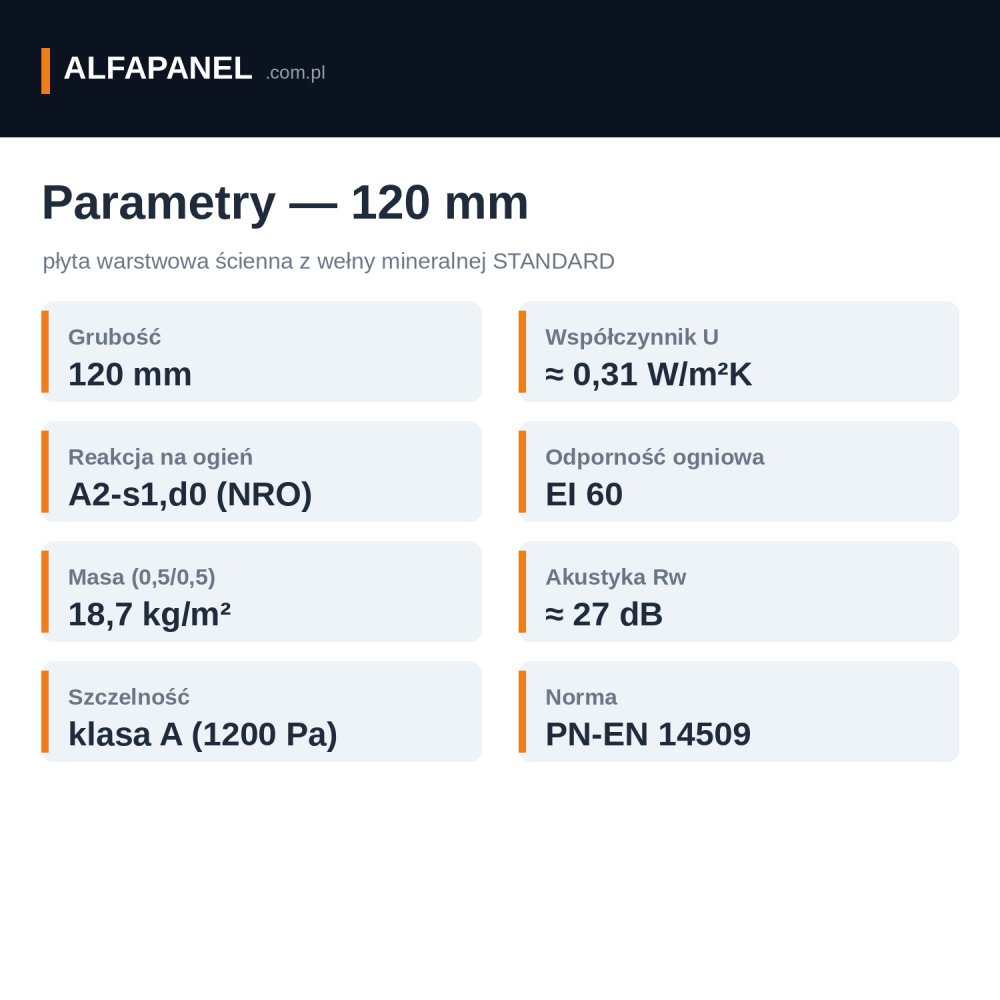This screenshot has height=1000, width=1000.
Task: Click the orange accent on Norma card
Action: click(x=522, y=711)
